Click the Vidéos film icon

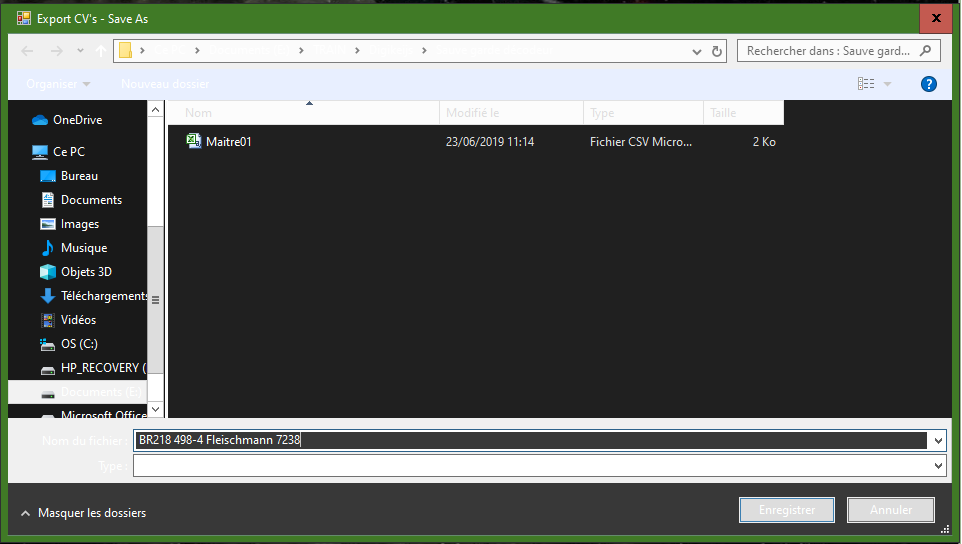(48, 320)
